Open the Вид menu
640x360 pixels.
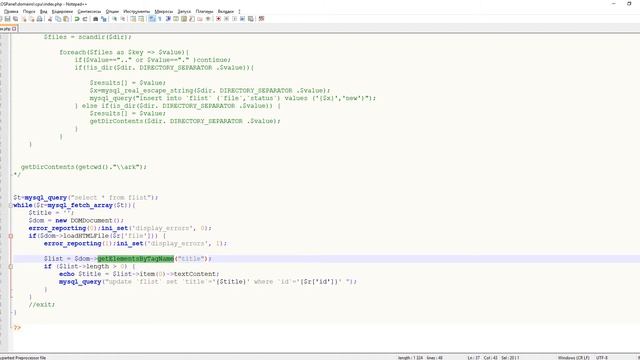[x=44, y=11]
